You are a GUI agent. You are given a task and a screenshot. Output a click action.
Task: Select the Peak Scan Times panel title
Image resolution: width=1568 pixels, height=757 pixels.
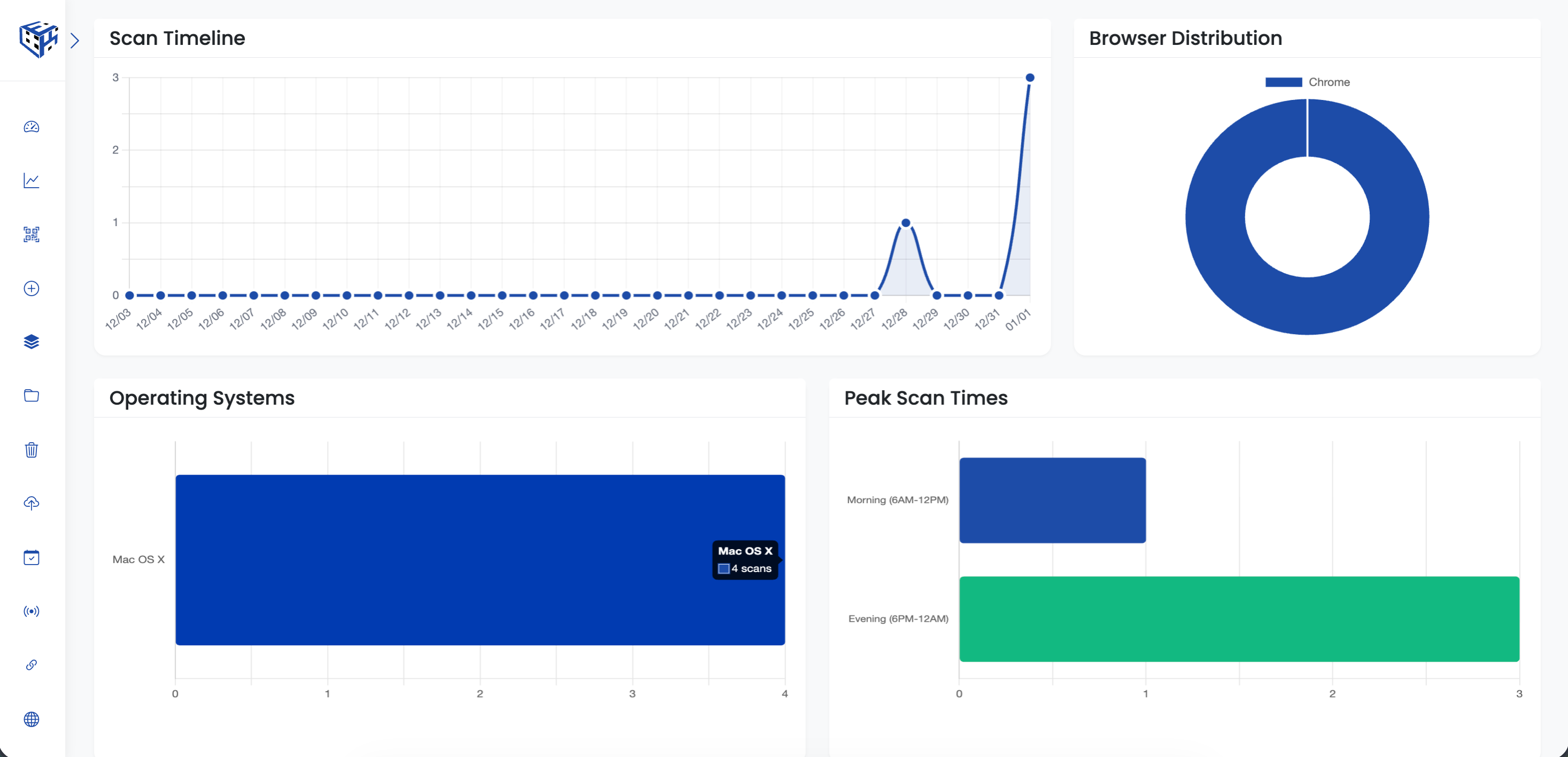[925, 398]
